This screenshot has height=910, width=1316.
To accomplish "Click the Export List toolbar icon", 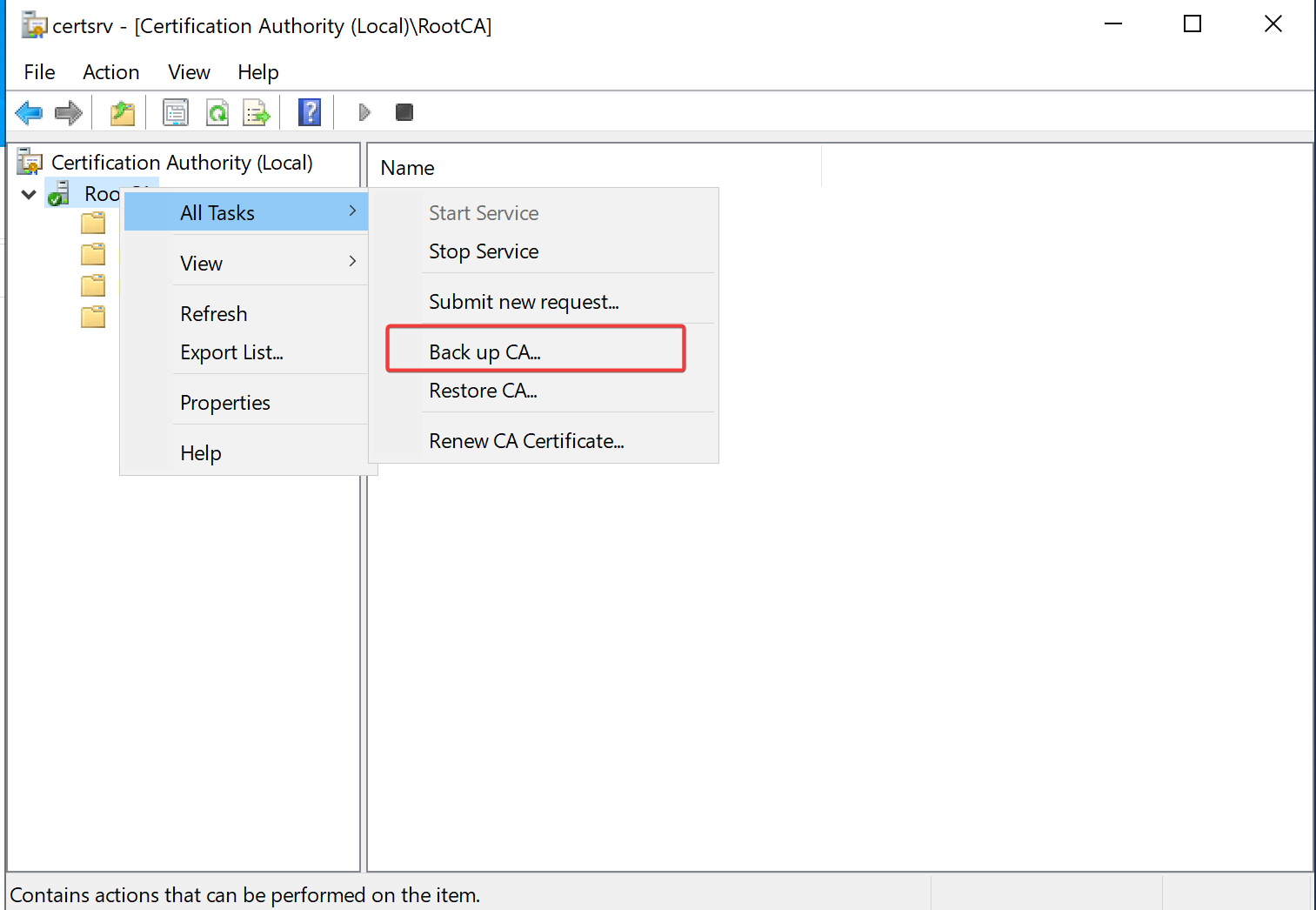I will (257, 112).
